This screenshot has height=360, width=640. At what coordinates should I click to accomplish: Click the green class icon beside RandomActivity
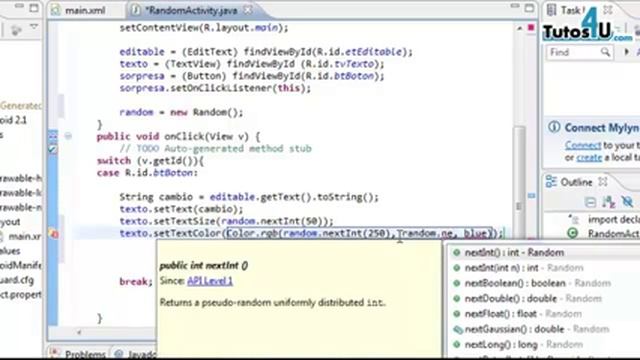573,233
